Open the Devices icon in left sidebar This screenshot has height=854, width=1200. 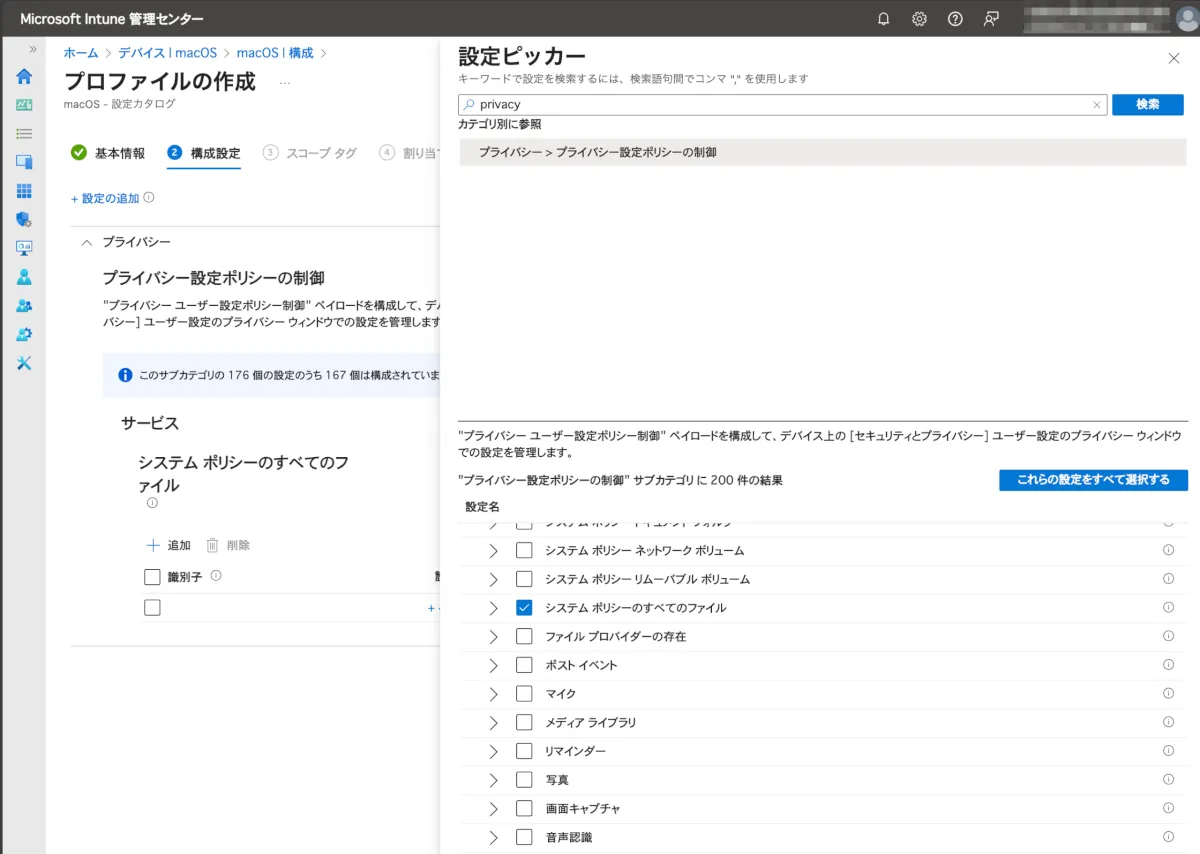coord(24,162)
